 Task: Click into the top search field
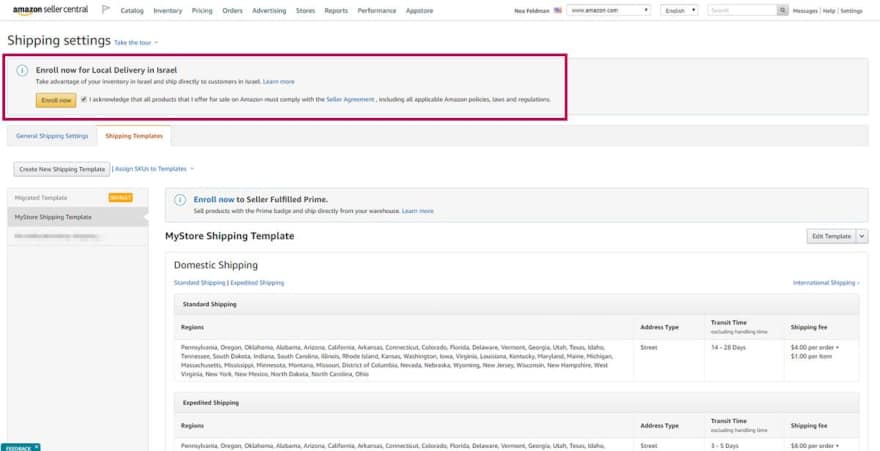(741, 10)
